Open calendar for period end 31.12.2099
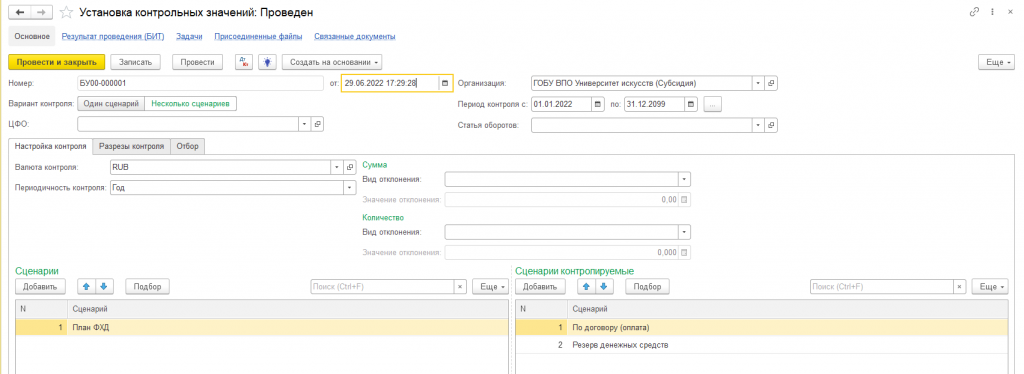1024x374 pixels. [x=691, y=104]
